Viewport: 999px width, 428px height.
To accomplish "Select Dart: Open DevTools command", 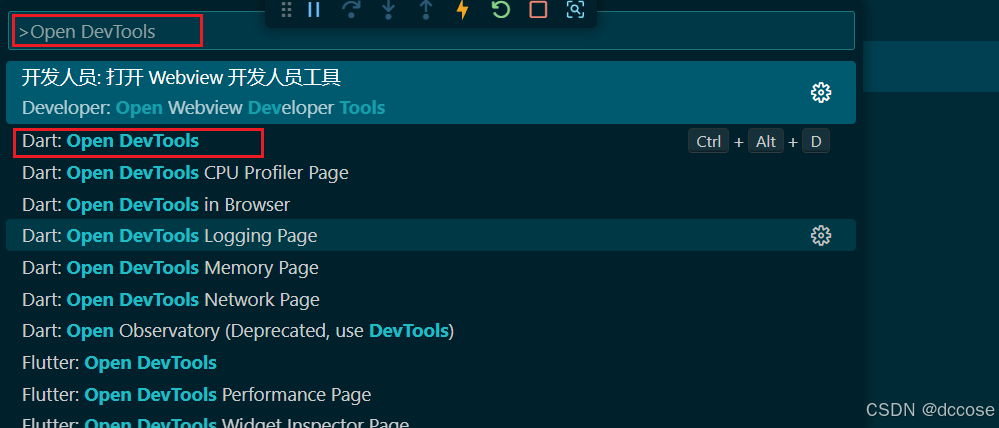I will (x=431, y=141).
